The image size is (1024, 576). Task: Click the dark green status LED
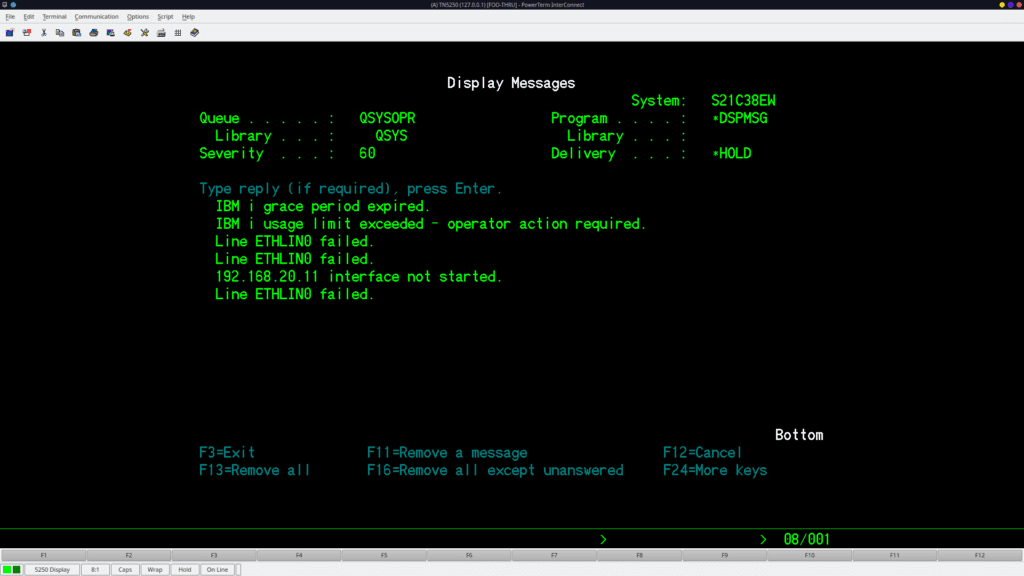pyautogui.click(x=16, y=569)
